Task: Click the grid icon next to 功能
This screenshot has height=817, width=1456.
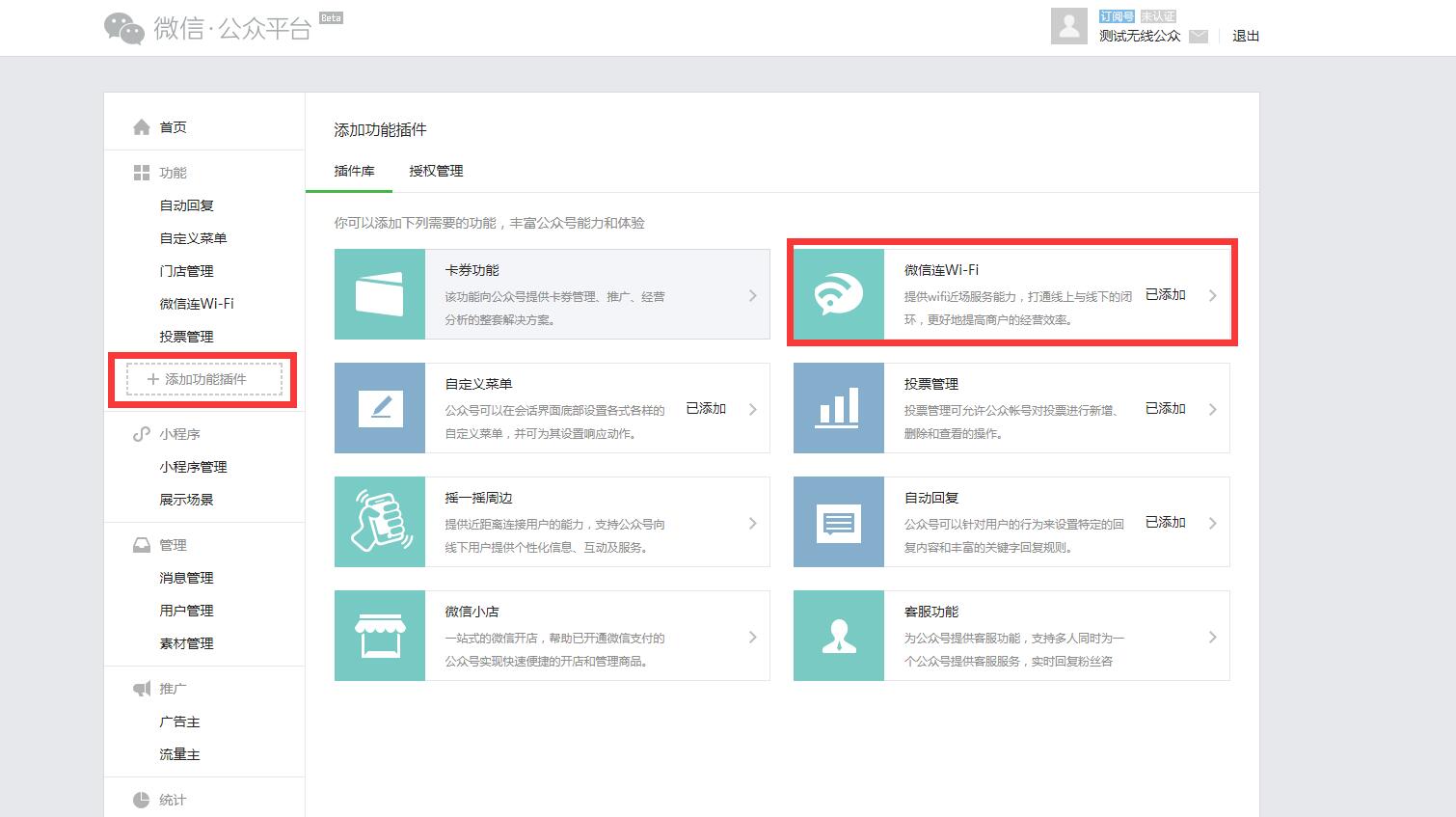Action: (142, 173)
